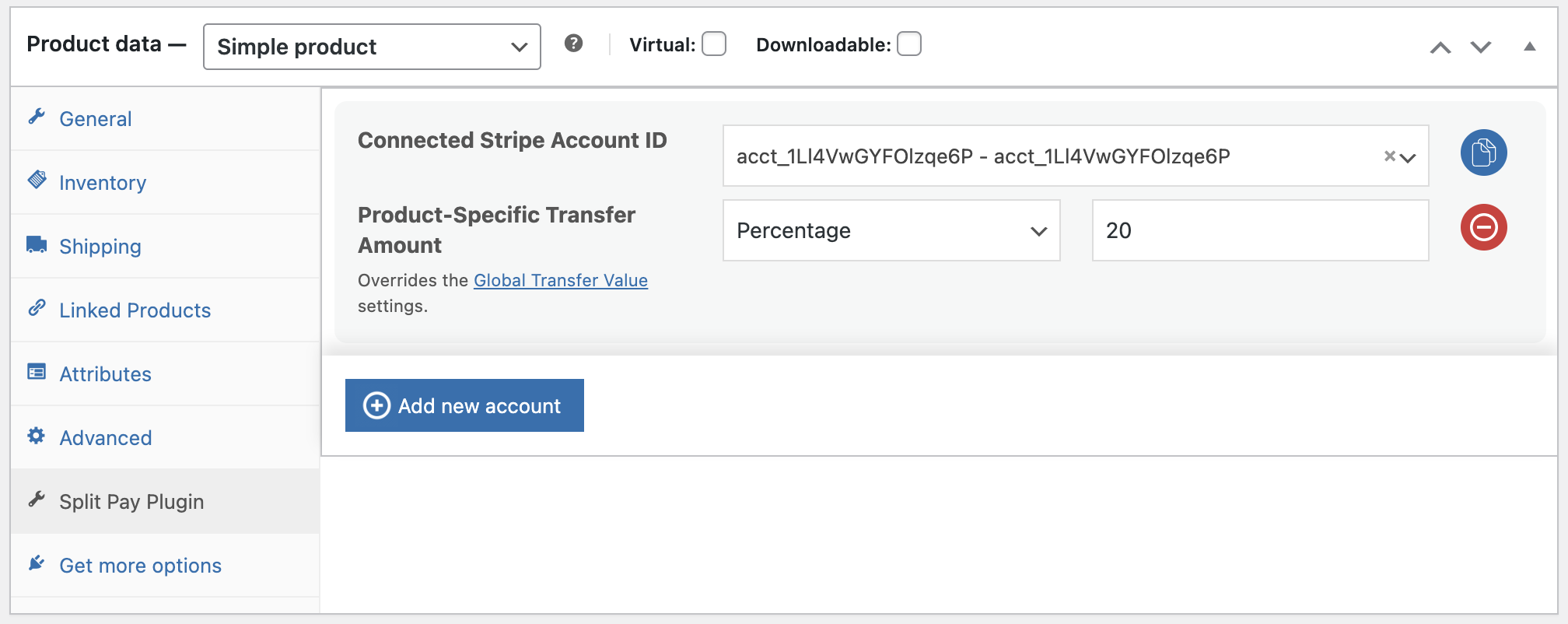Open the help tooltip question mark
Screen dimensions: 1568x624
pyautogui.click(x=574, y=44)
